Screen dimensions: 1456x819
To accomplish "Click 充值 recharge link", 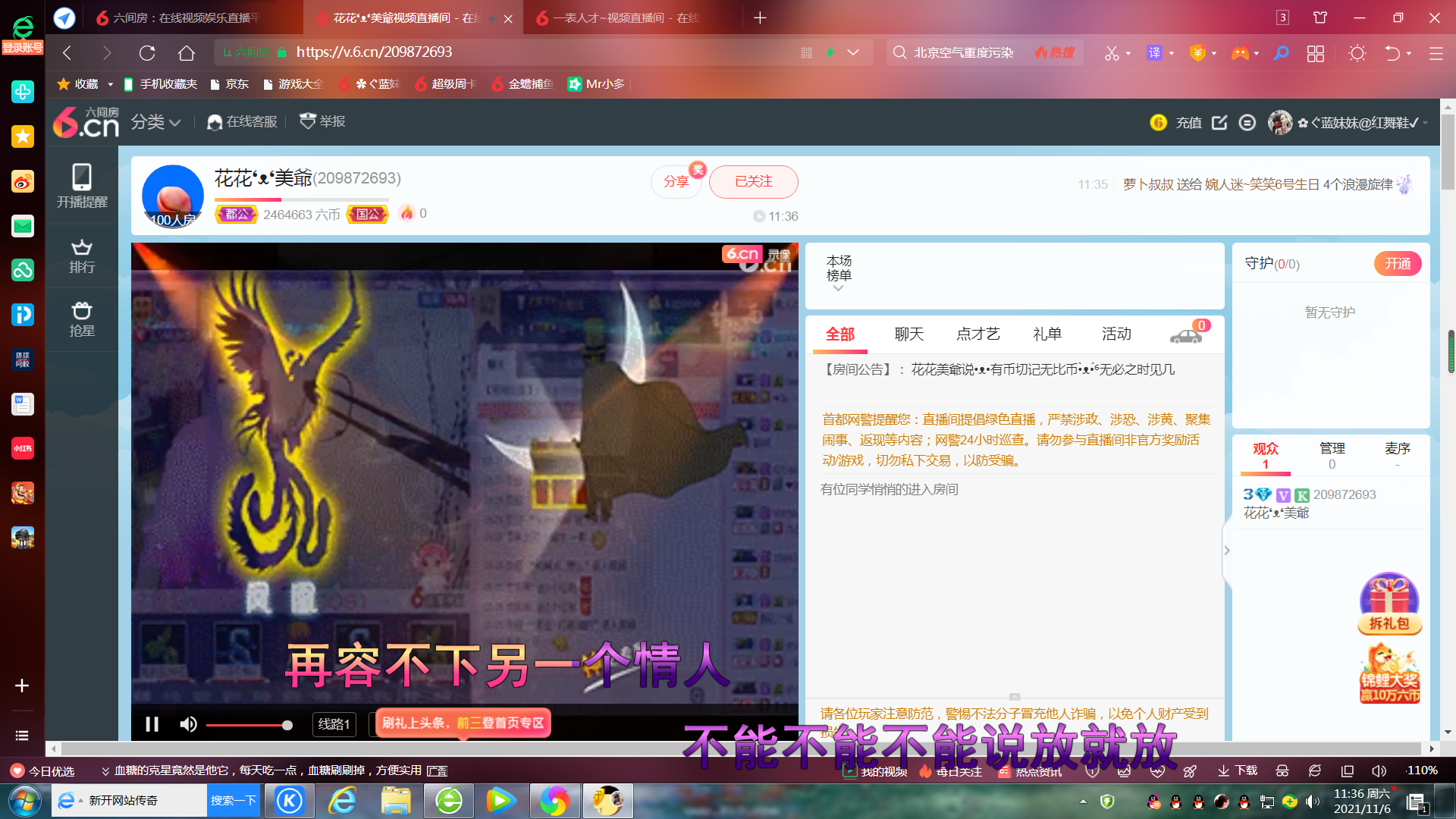I will click(1188, 123).
